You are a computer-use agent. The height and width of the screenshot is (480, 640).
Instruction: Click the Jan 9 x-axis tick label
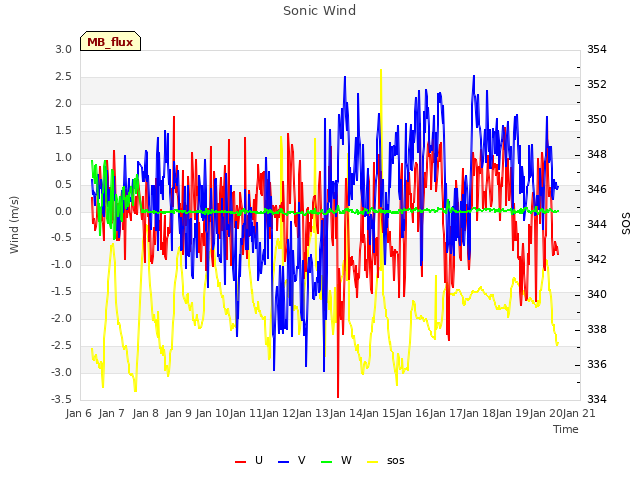point(178,413)
